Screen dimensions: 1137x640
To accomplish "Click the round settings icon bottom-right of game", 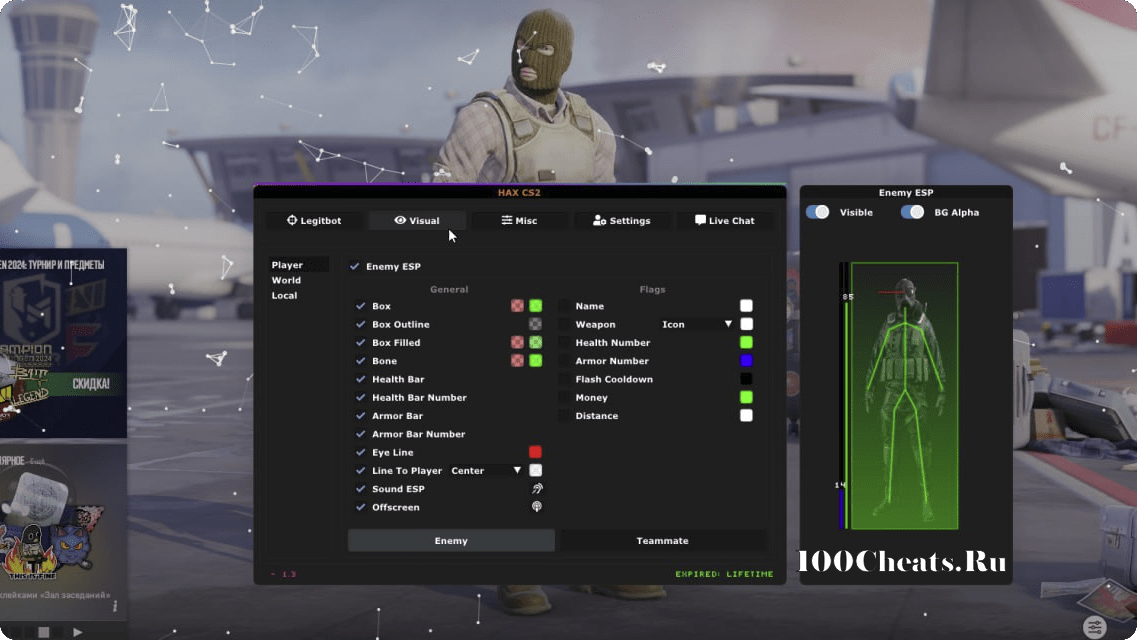I will tap(1094, 626).
